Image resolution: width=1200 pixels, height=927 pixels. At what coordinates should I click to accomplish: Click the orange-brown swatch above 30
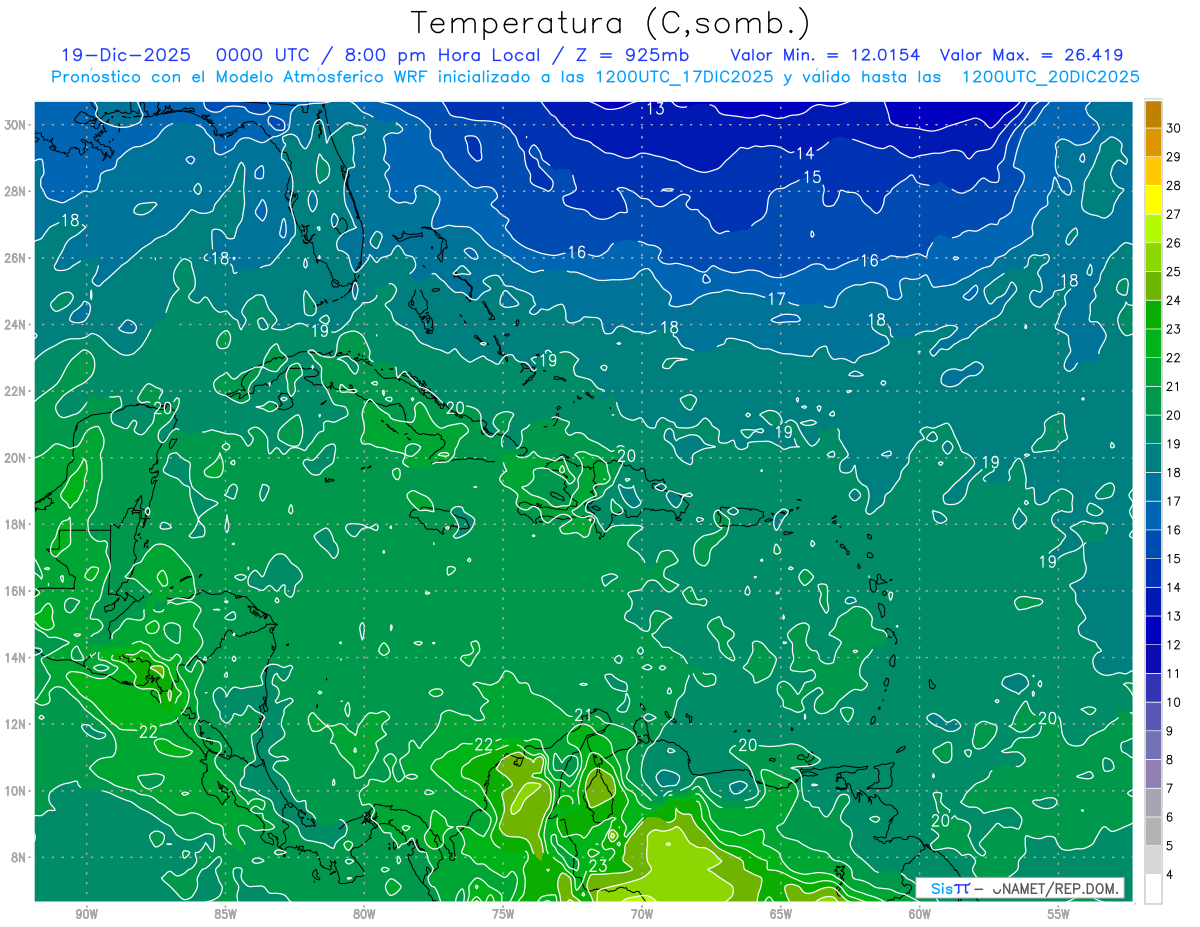click(x=1153, y=113)
